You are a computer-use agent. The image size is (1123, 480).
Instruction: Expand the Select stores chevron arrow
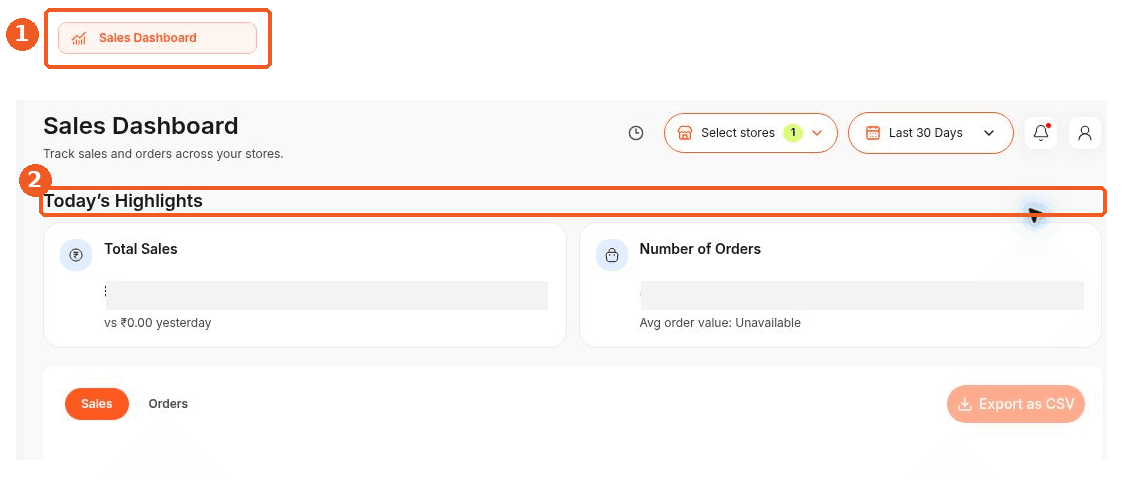pos(817,133)
